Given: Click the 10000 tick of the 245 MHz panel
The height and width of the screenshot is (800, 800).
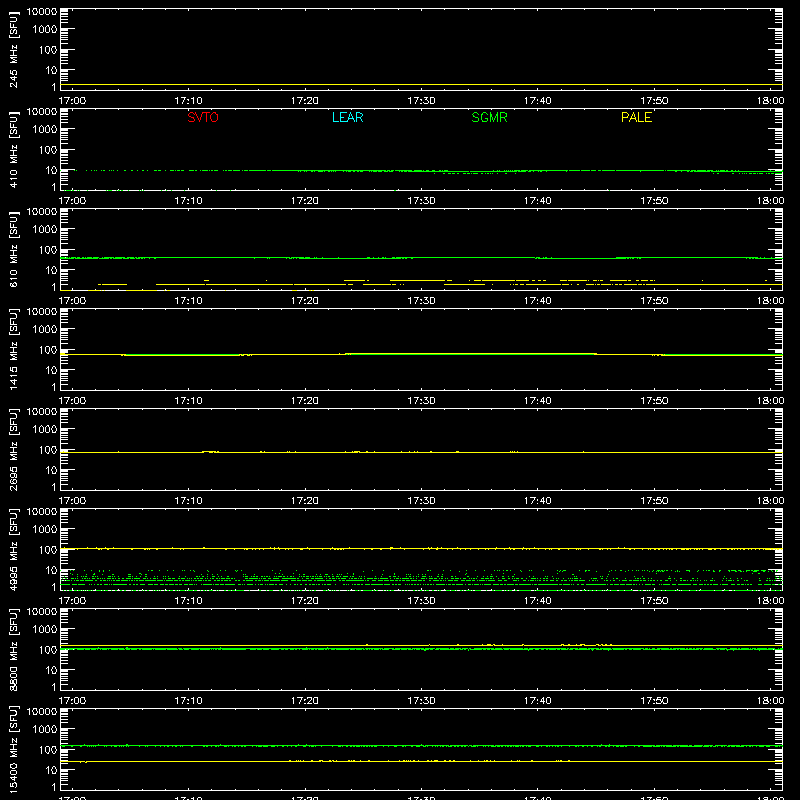Looking at the screenshot, I should coord(42,12).
